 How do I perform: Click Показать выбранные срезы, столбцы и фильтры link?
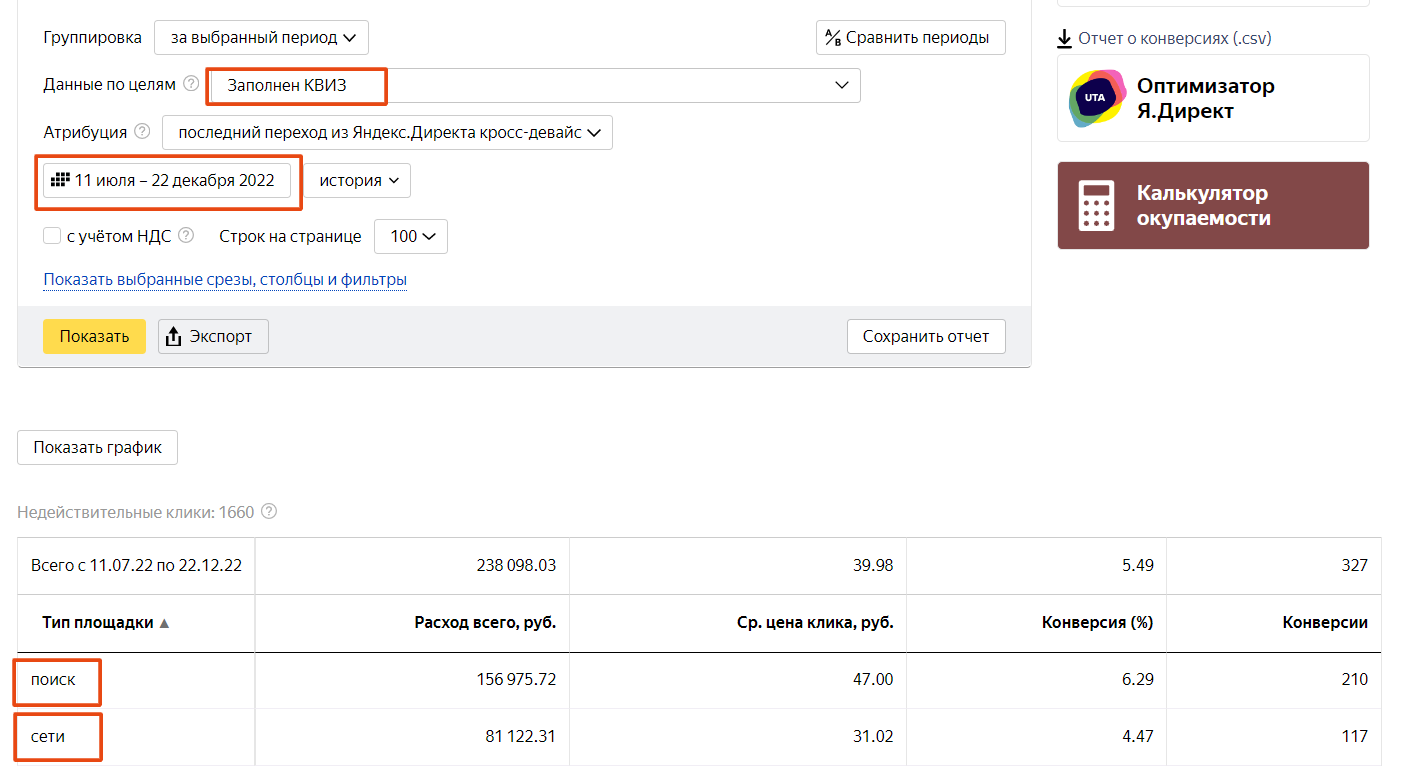tap(225, 280)
